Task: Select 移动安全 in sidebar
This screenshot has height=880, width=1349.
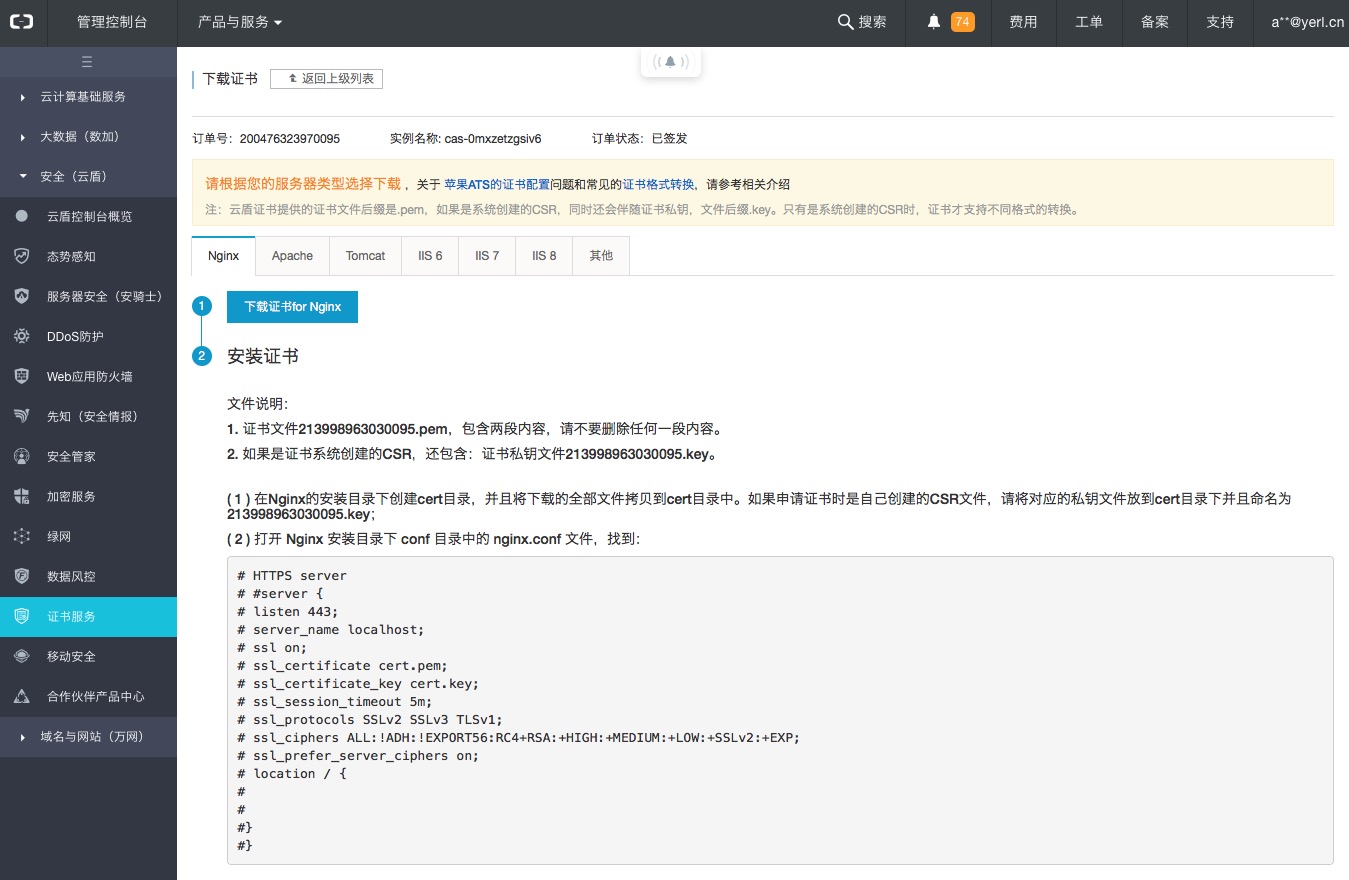Action: (x=88, y=656)
